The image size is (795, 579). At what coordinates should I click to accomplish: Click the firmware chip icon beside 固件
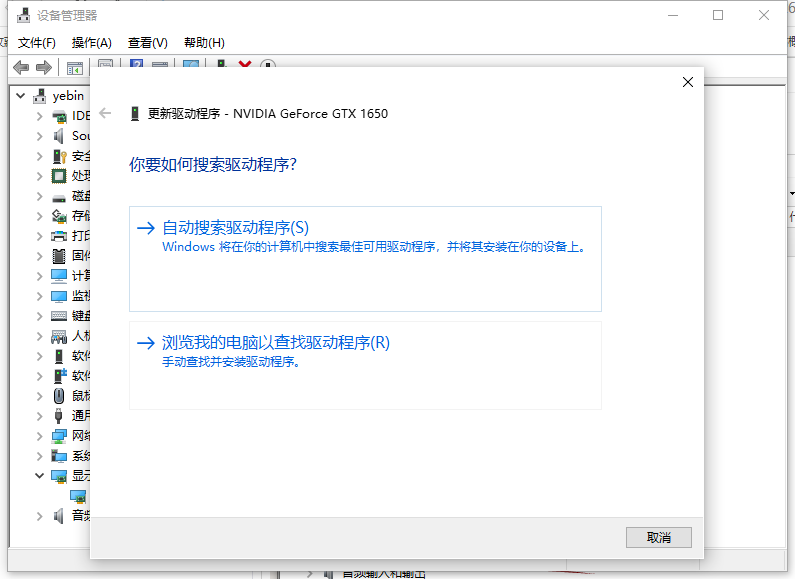pyautogui.click(x=59, y=256)
